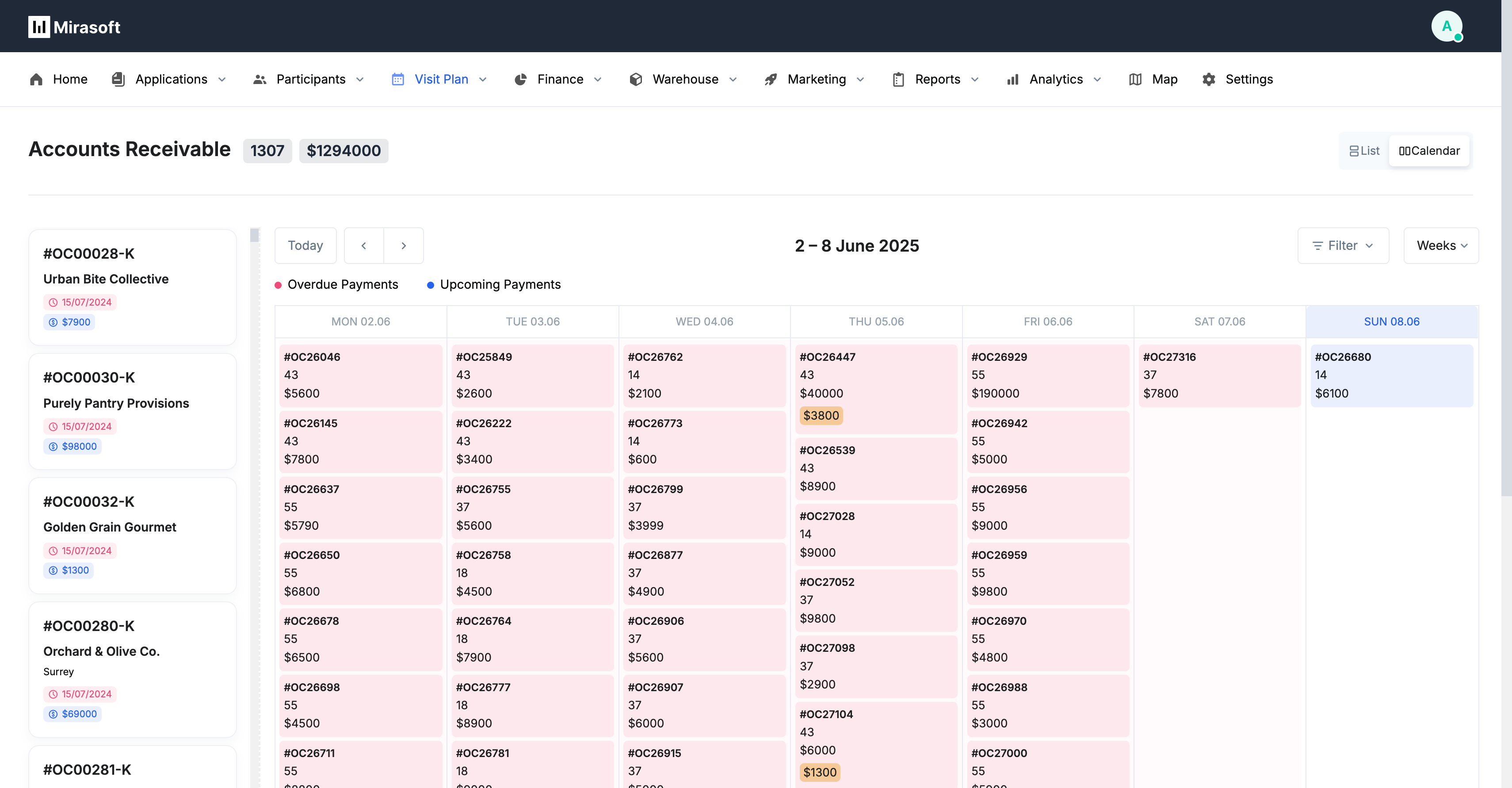The image size is (1512, 788).
Task: Open the Map section icon
Action: coord(1135,79)
